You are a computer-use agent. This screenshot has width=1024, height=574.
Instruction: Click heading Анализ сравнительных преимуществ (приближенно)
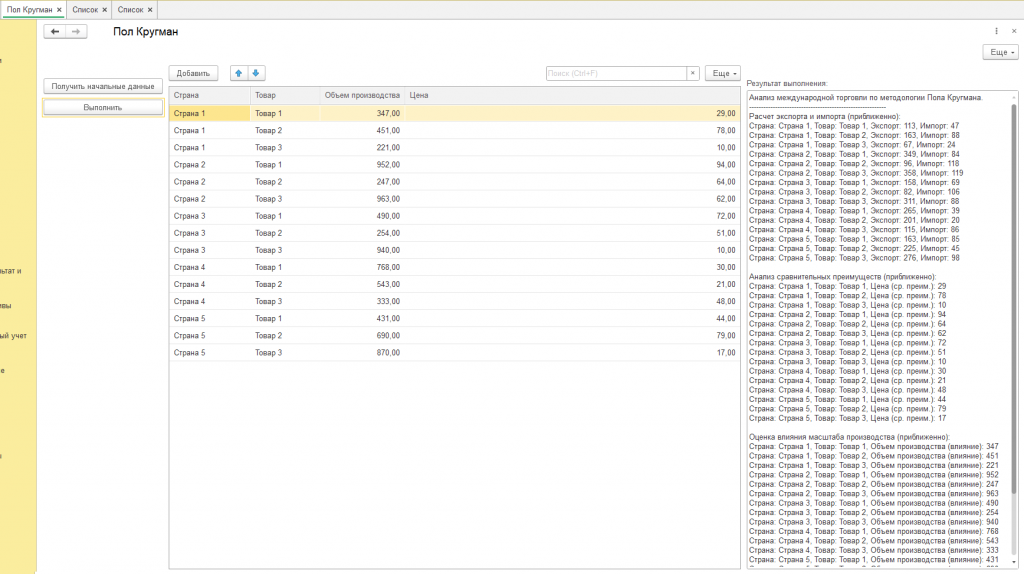click(x=842, y=277)
